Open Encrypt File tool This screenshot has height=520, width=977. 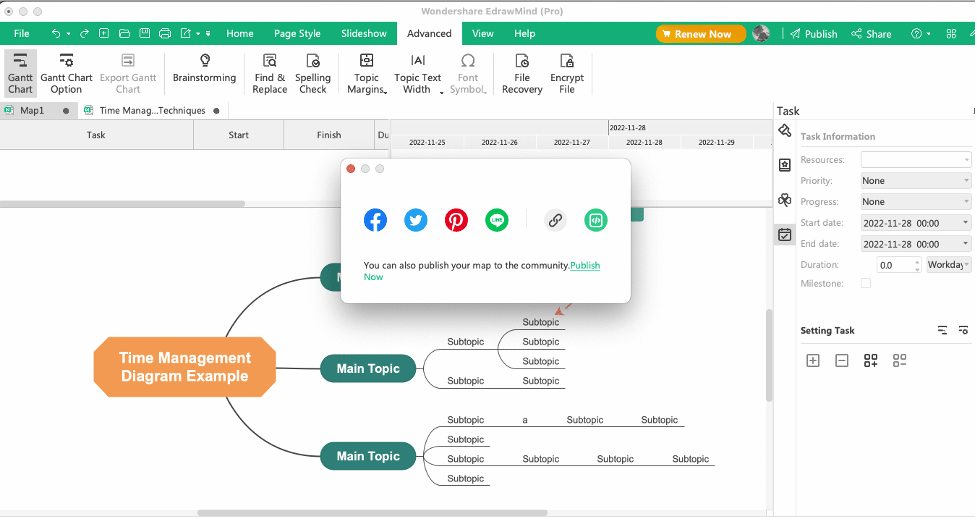pos(567,73)
